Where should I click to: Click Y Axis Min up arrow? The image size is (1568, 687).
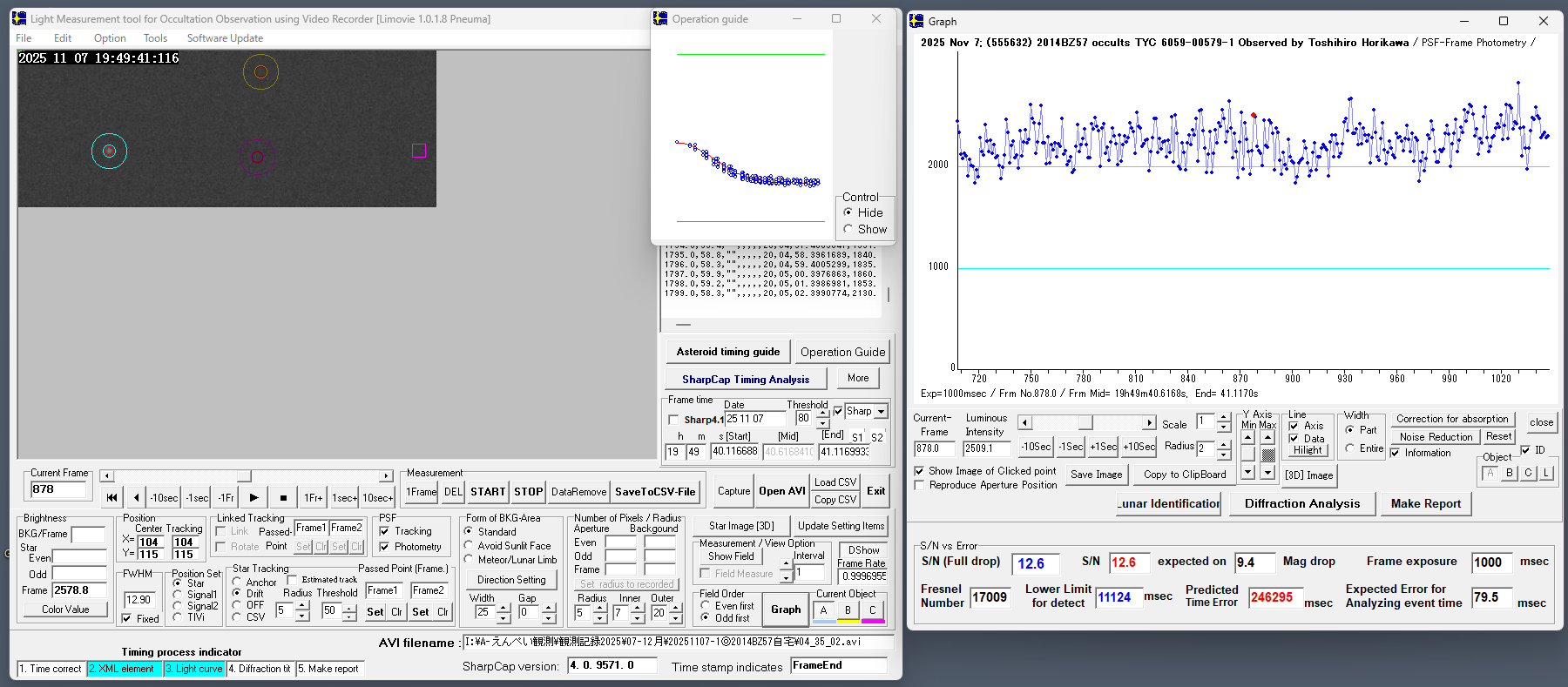coord(1248,437)
